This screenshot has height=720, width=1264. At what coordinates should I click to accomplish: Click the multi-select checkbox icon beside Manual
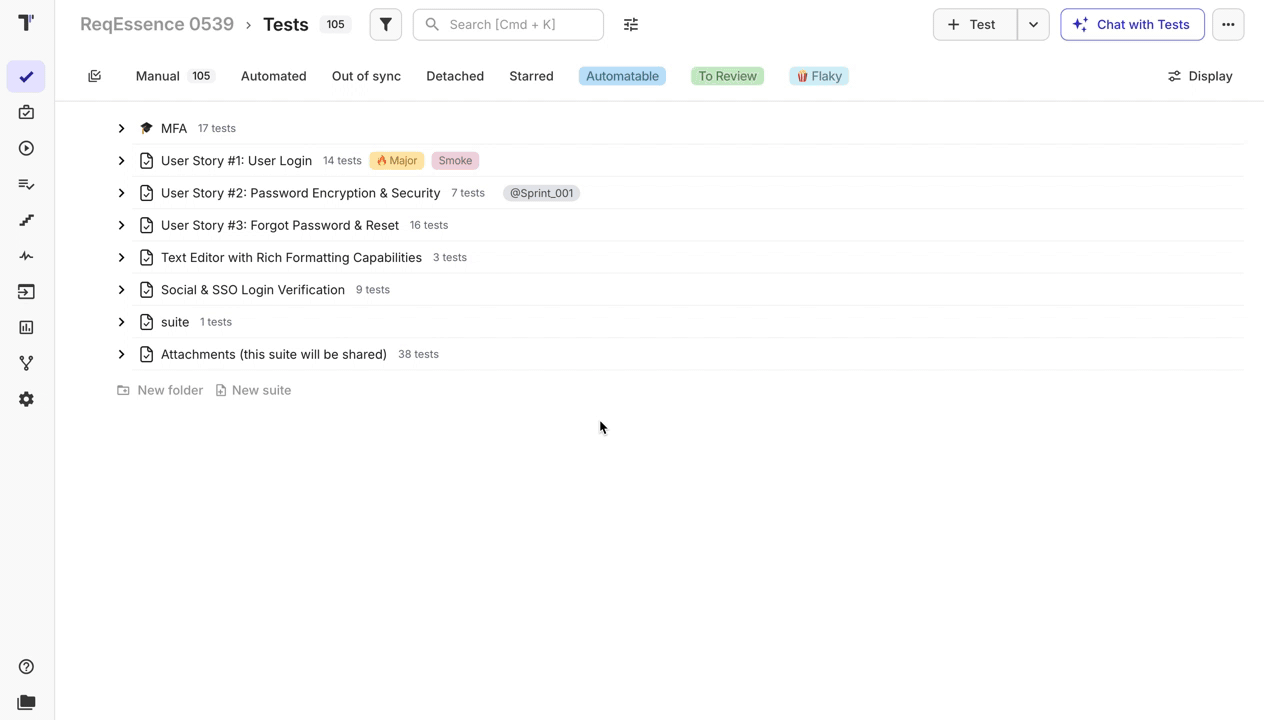[x=95, y=76]
